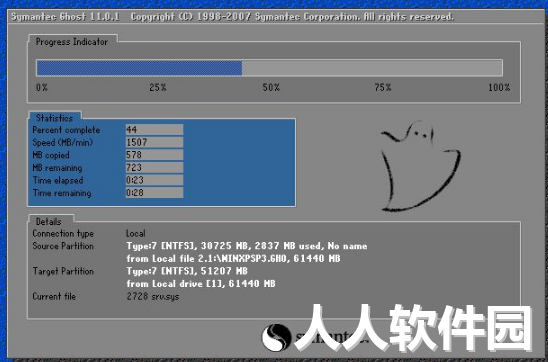Select the MB copied value 578

point(154,155)
